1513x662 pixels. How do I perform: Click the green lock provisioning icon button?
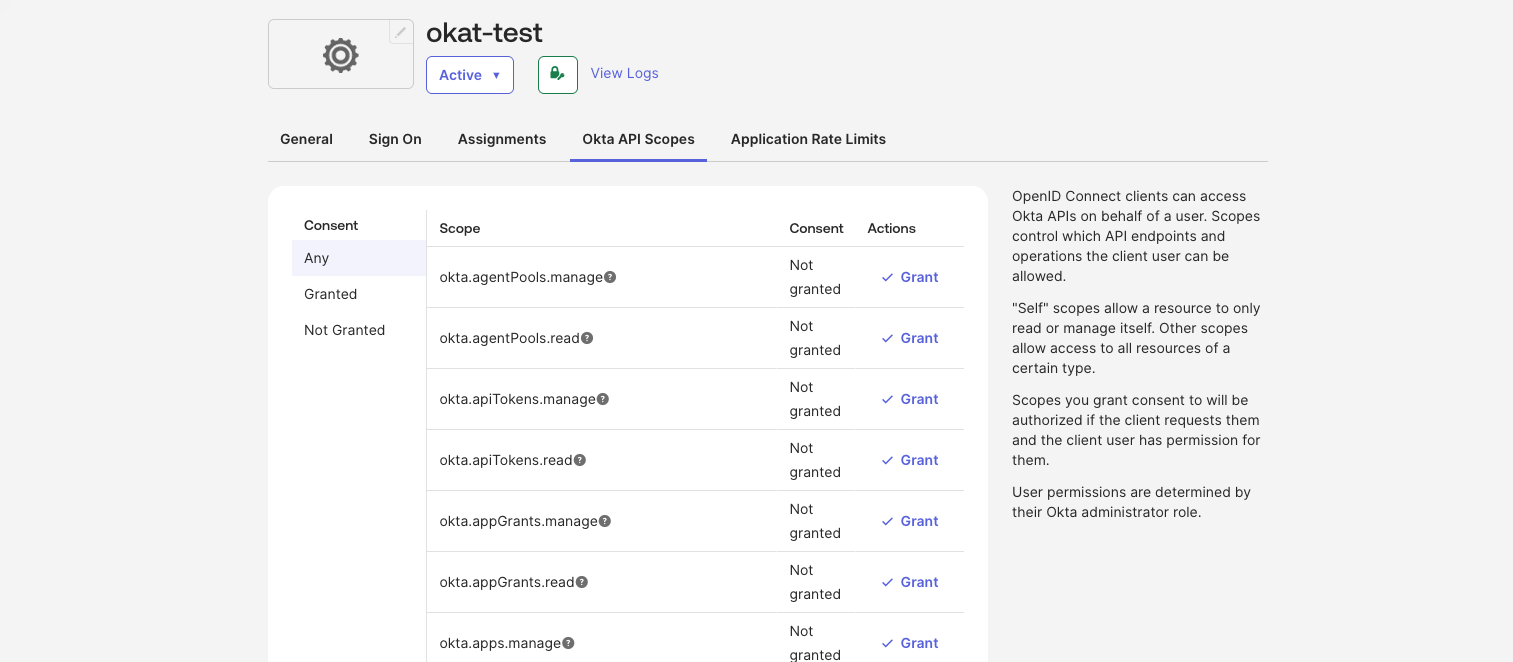click(x=558, y=75)
